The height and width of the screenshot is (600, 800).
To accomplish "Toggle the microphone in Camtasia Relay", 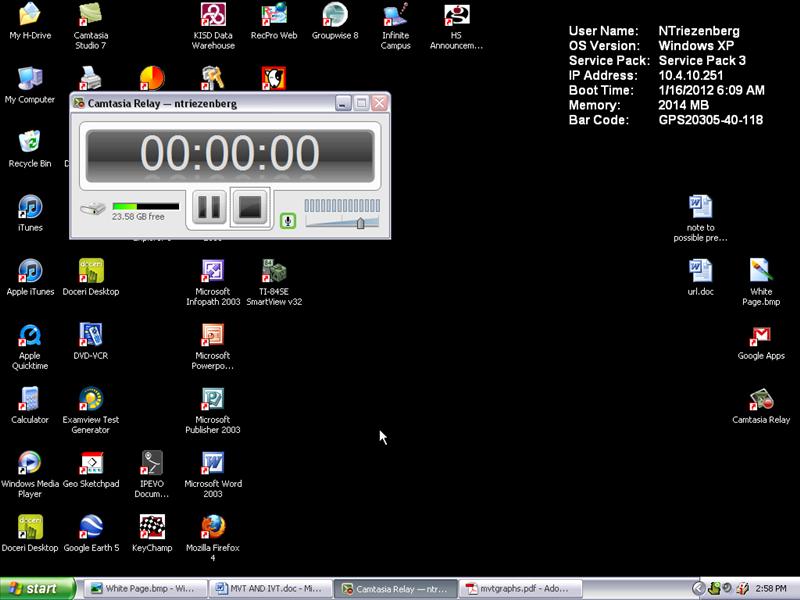I will (x=288, y=221).
